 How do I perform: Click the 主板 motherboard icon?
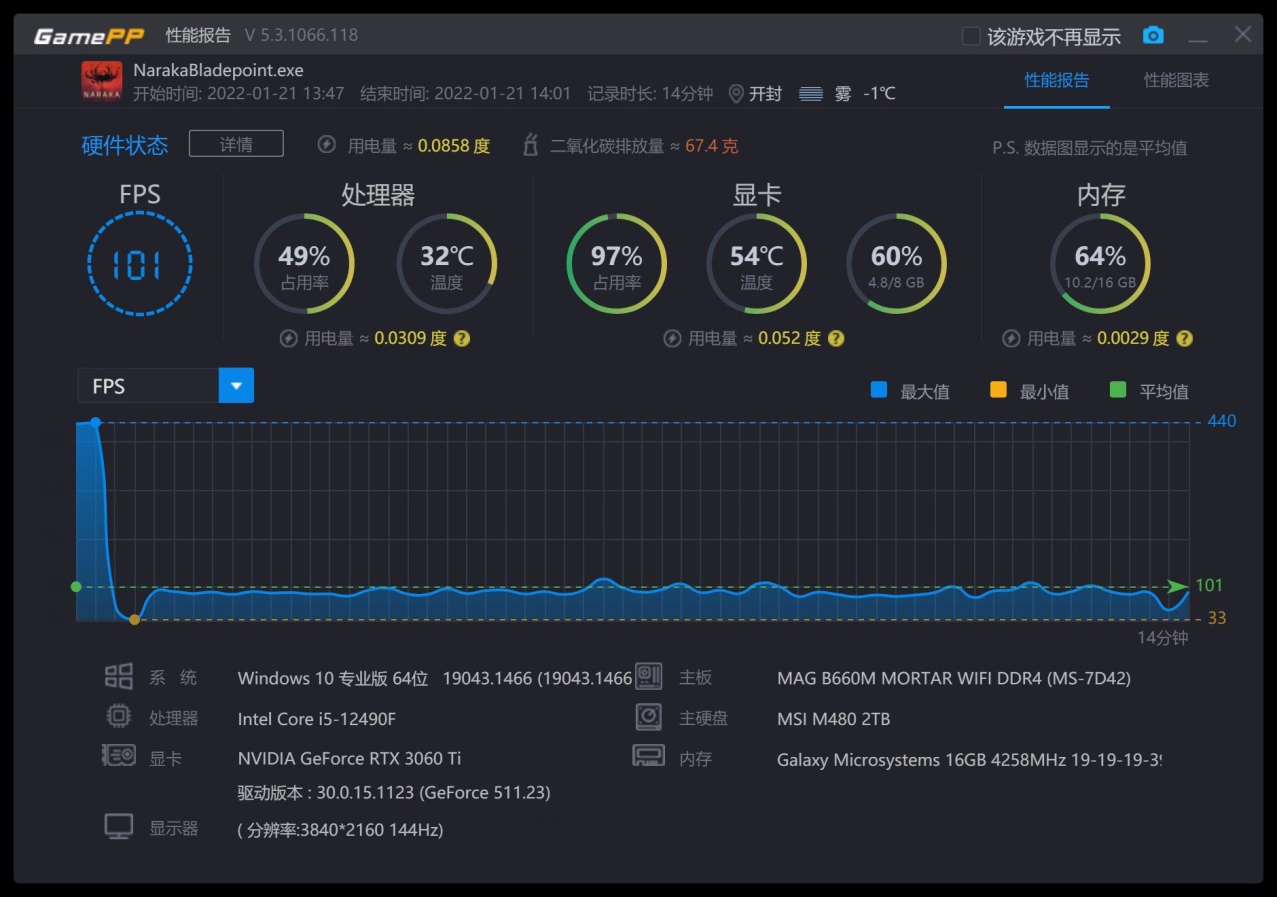pos(648,677)
